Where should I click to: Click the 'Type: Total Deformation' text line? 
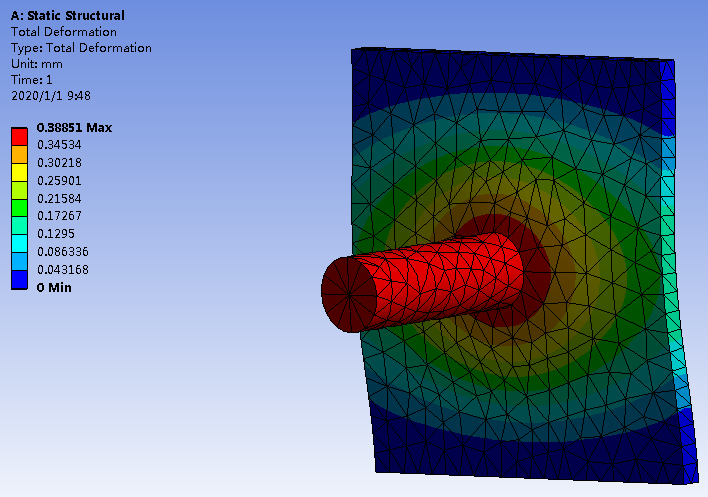point(81,48)
